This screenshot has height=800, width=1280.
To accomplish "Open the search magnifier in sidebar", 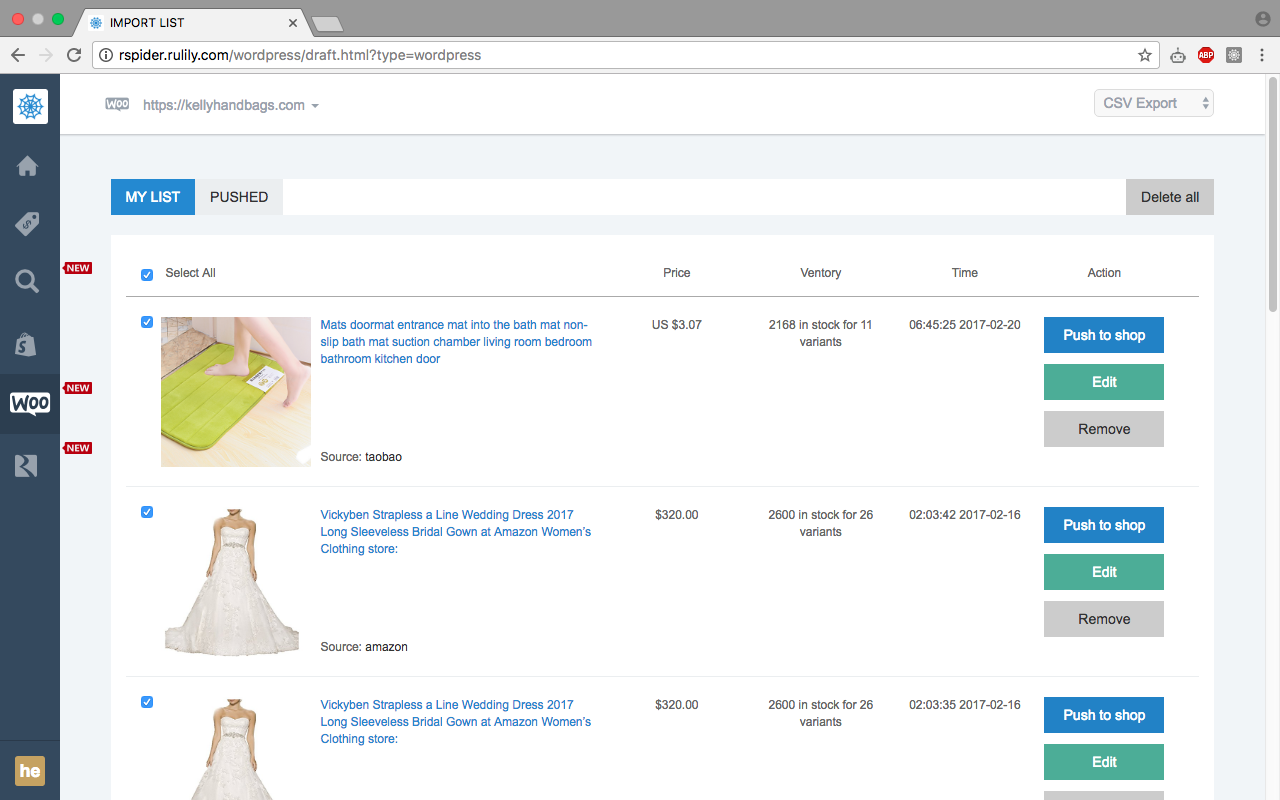I will pyautogui.click(x=27, y=282).
